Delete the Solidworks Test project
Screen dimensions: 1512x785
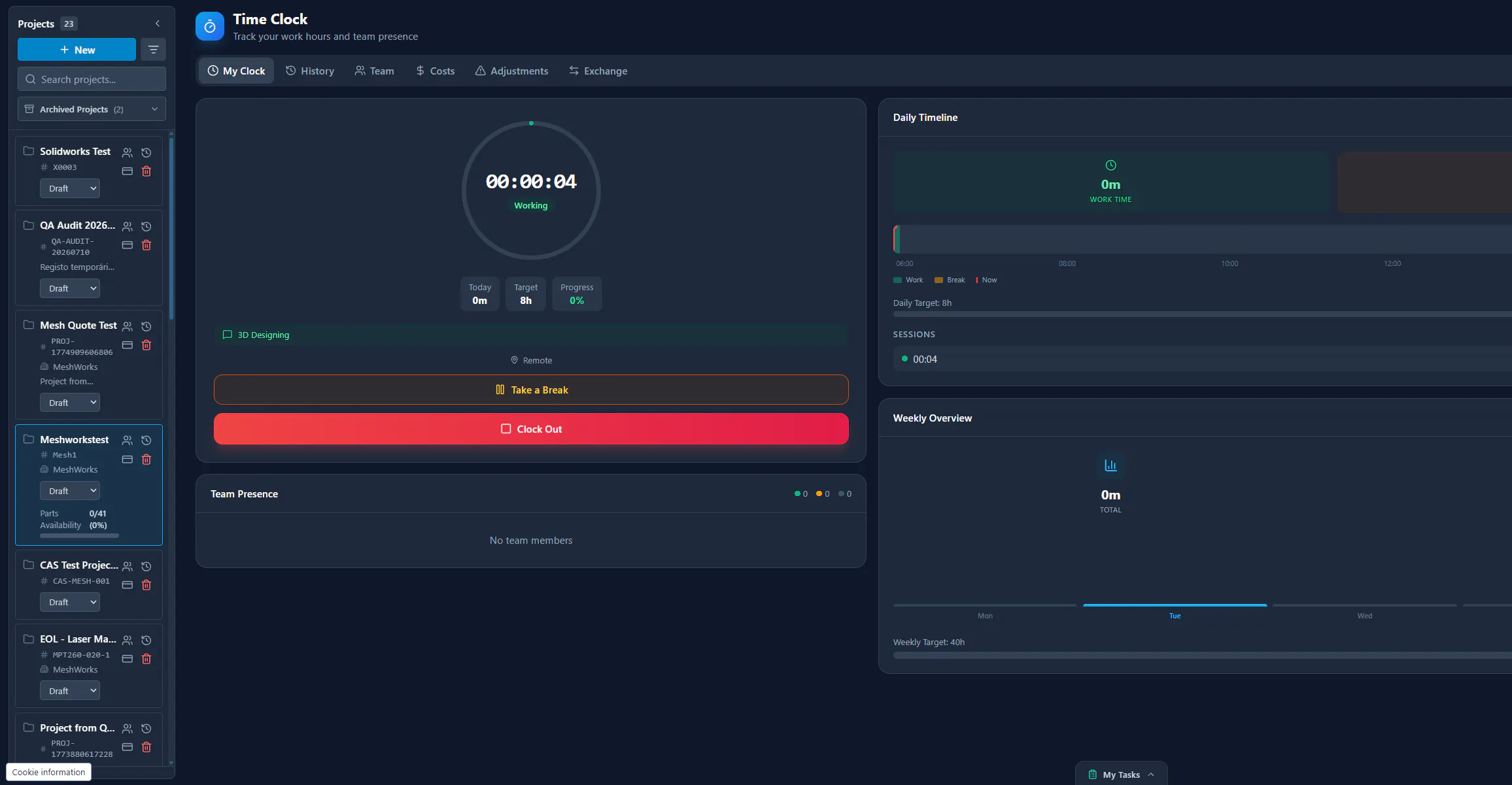(x=146, y=171)
